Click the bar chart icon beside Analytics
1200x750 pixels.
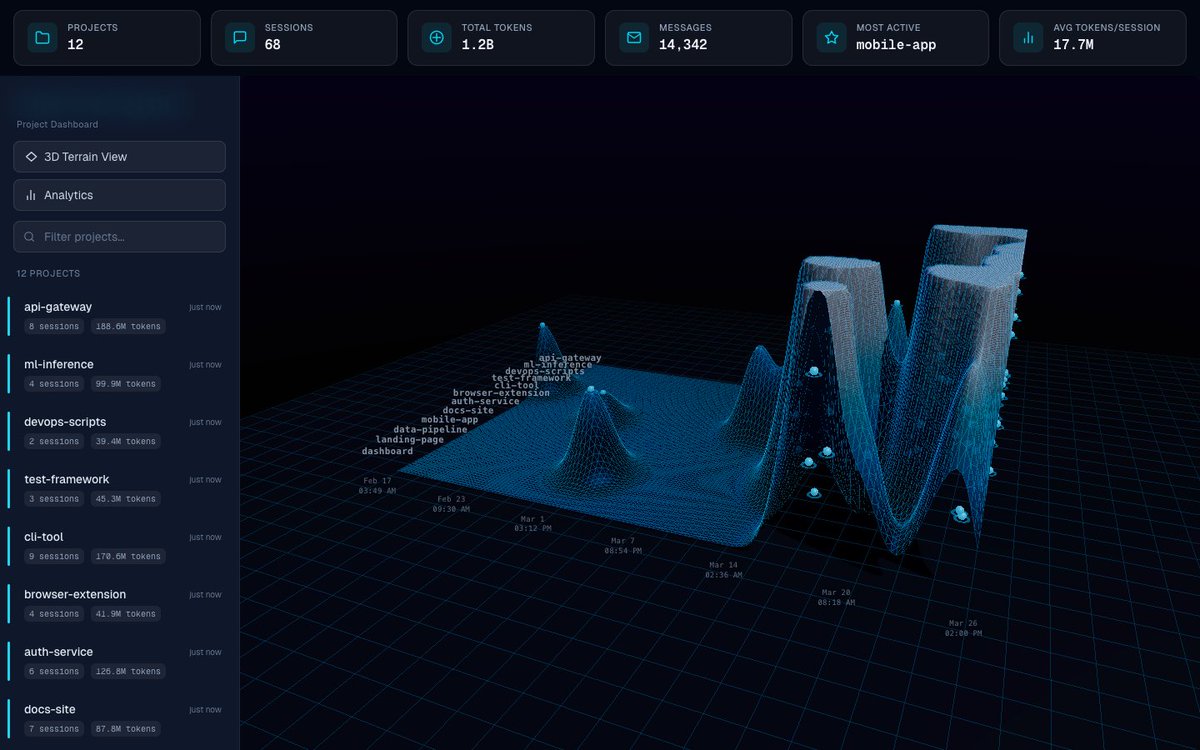[31, 195]
